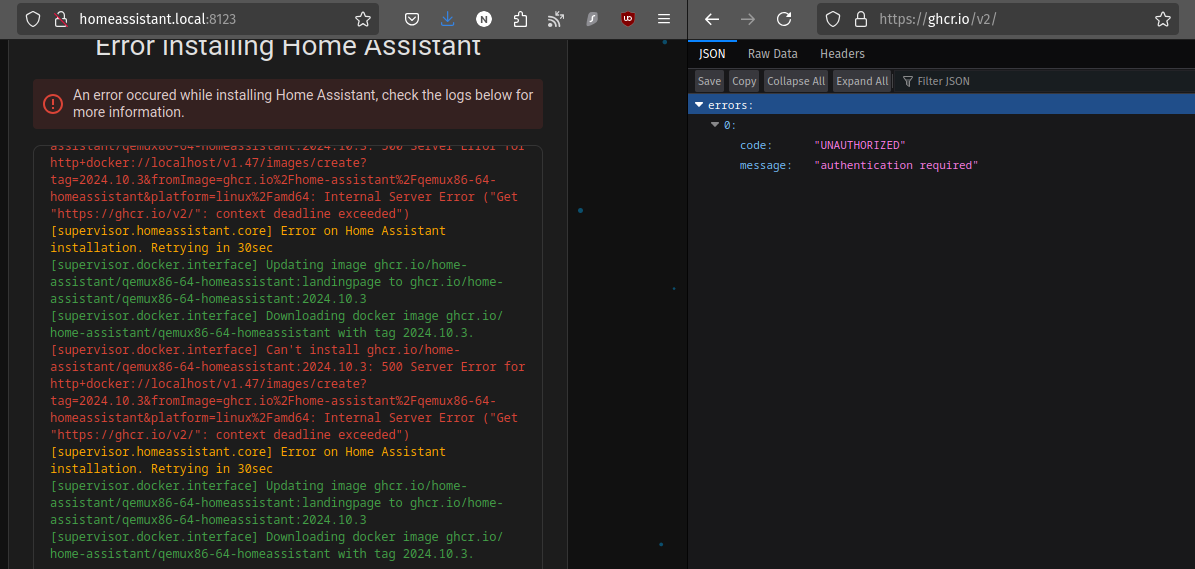Click the Expand All button
The width and height of the screenshot is (1195, 569).
[x=862, y=81]
